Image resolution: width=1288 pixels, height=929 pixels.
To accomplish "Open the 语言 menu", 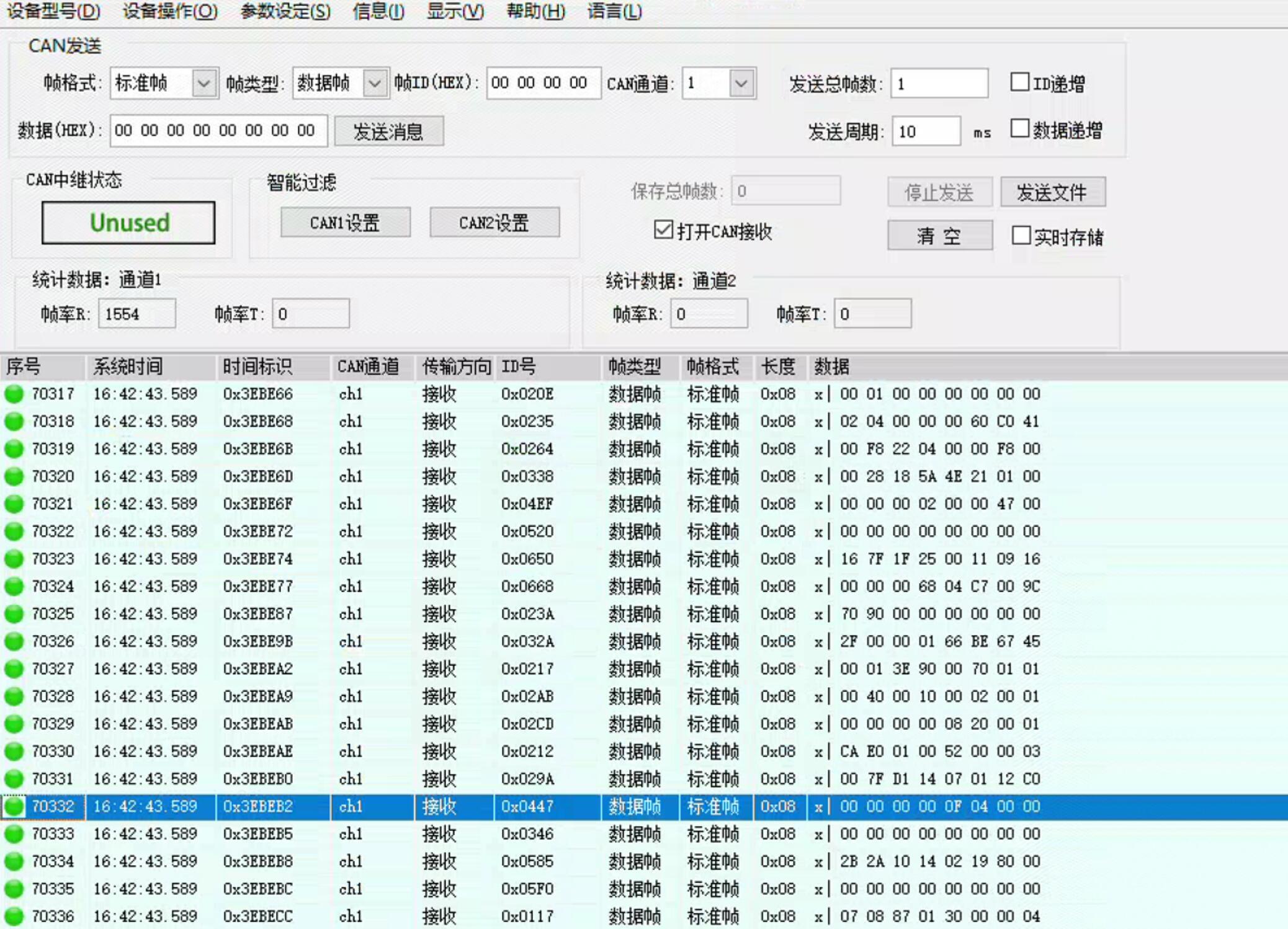I will [613, 11].
